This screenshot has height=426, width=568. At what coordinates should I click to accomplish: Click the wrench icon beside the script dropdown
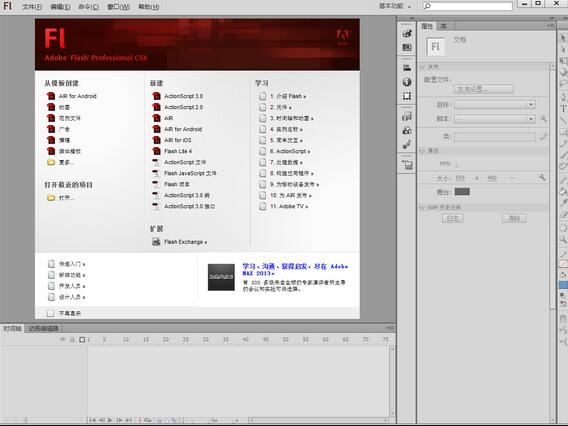pyautogui.click(x=543, y=118)
